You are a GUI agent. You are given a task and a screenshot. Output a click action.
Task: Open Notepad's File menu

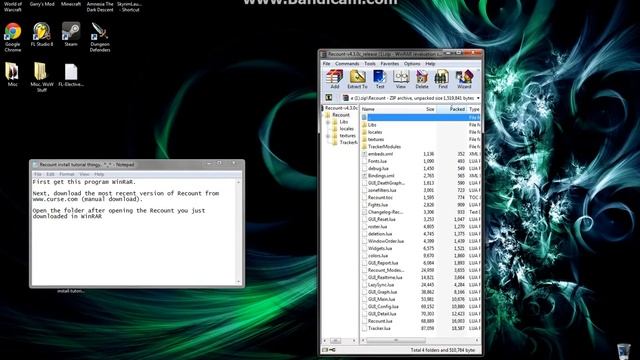pyautogui.click(x=38, y=174)
